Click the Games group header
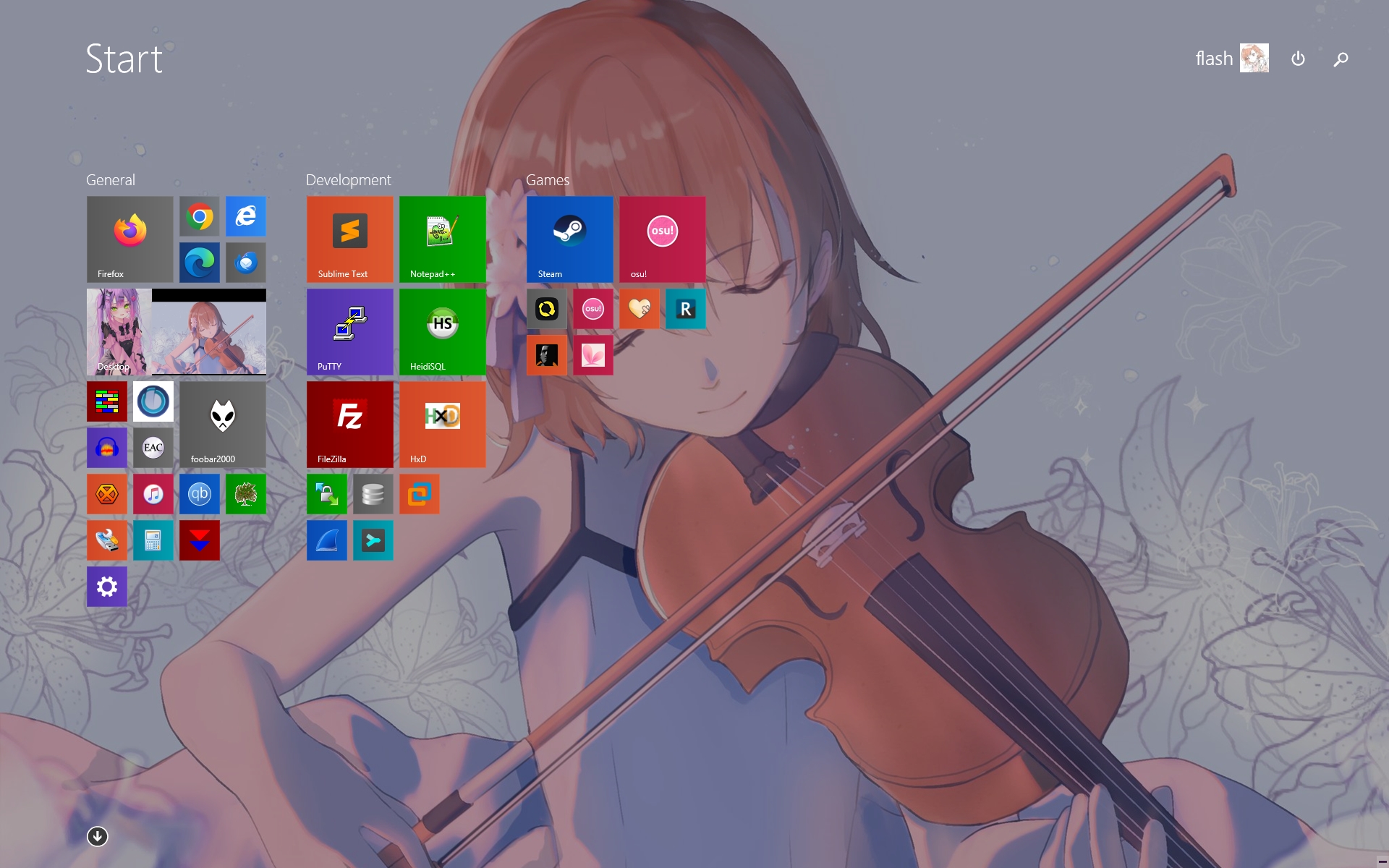The image size is (1389, 868). pyautogui.click(x=548, y=180)
